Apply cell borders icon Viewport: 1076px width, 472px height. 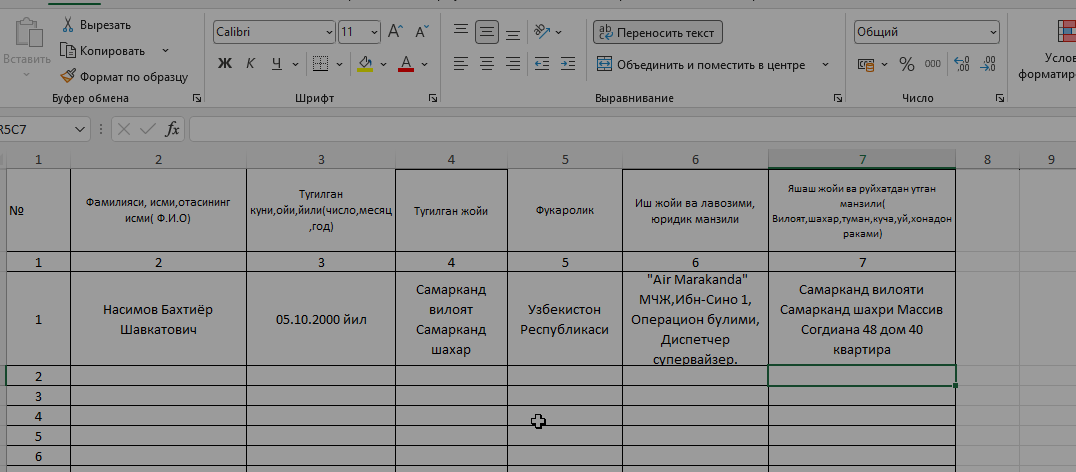[x=320, y=64]
